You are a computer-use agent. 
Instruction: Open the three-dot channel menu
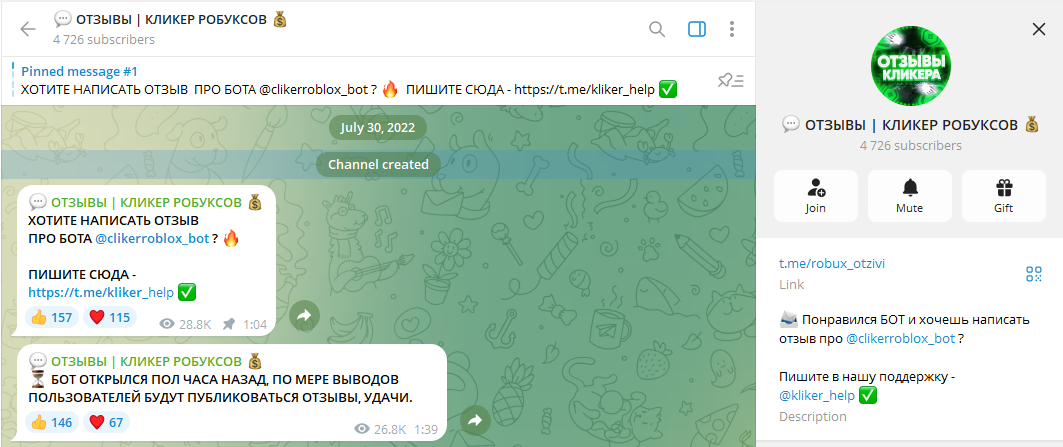[731, 29]
